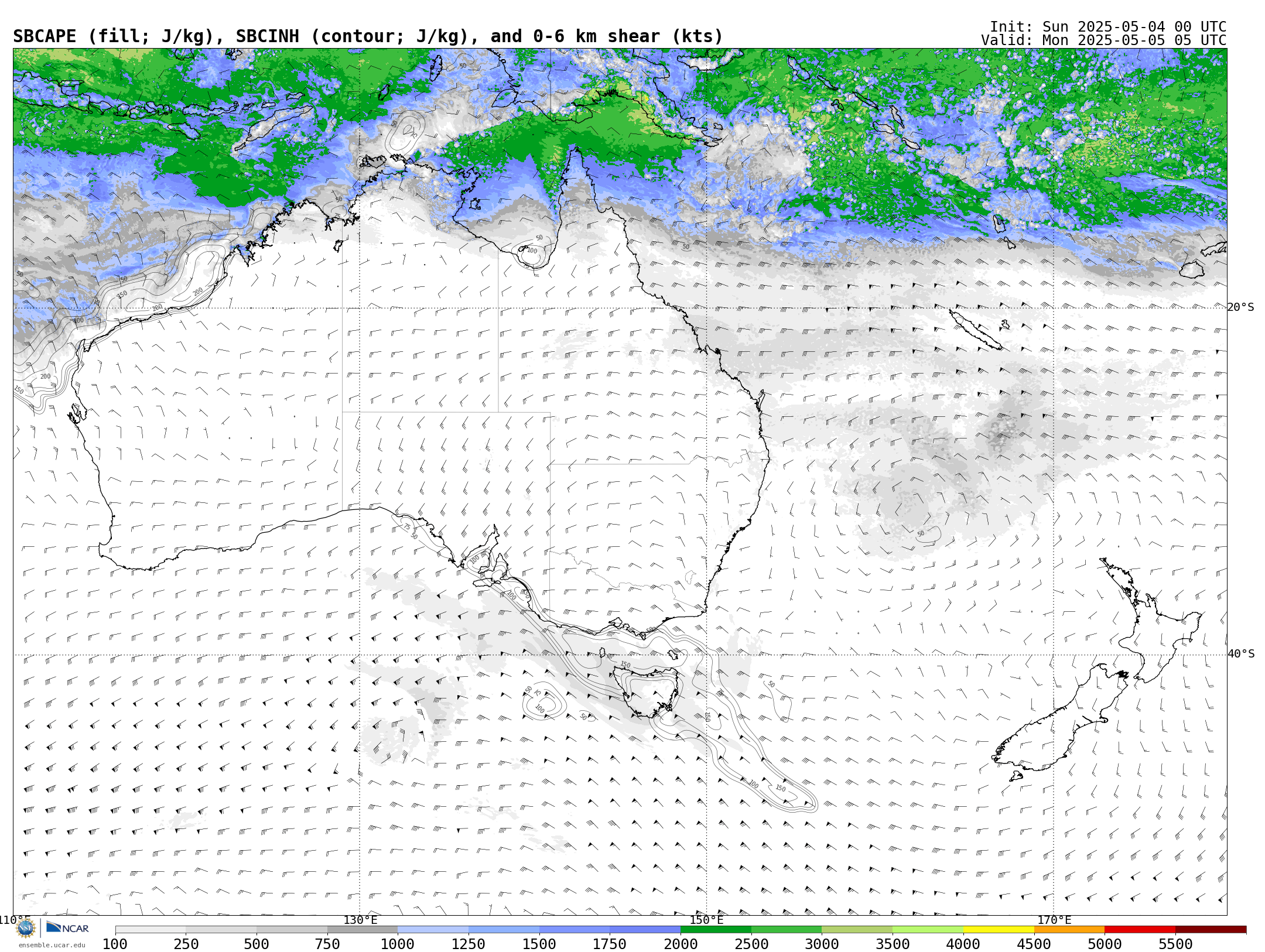Open the ensemble.ucar.edu link text
1265x952 pixels.
coord(52,945)
